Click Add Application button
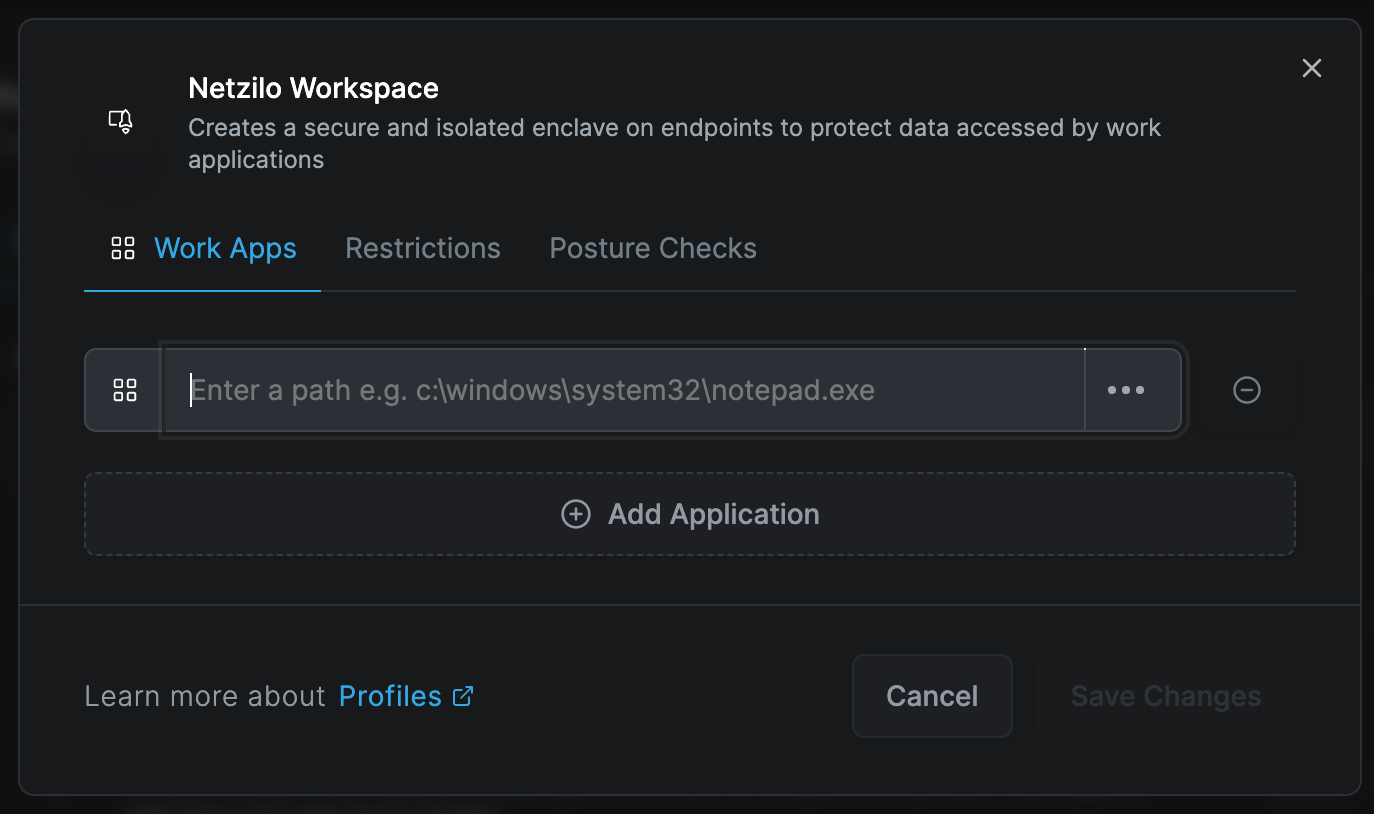The image size is (1374, 814). [690, 514]
